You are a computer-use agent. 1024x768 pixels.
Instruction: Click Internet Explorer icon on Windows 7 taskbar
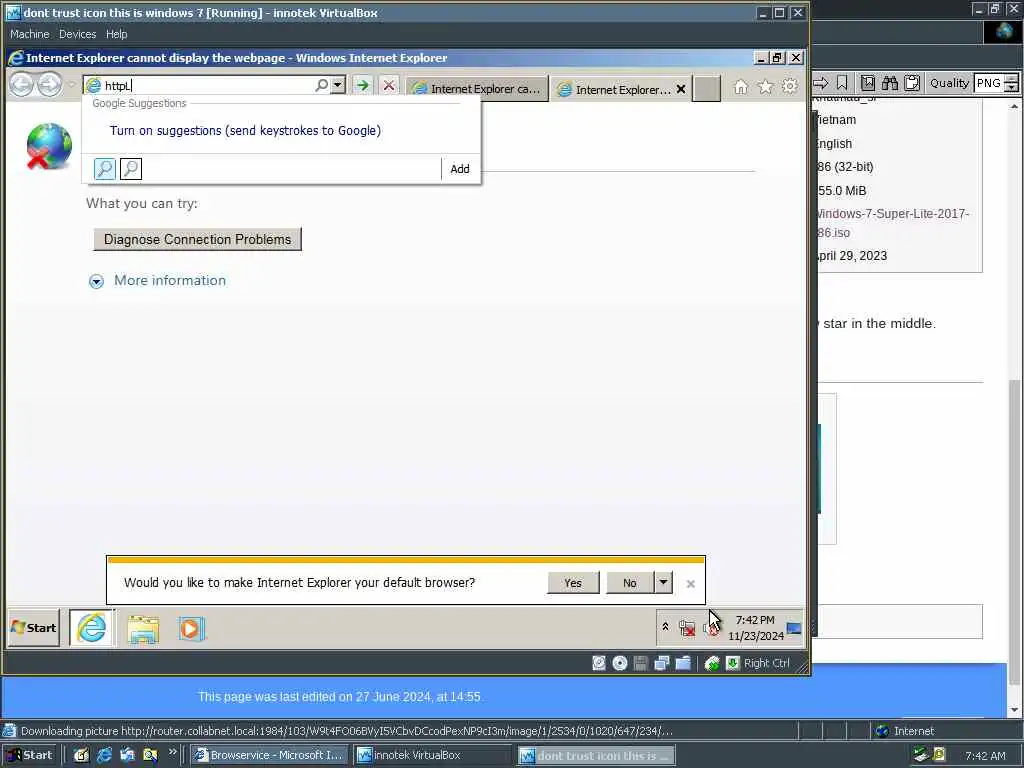[91, 628]
